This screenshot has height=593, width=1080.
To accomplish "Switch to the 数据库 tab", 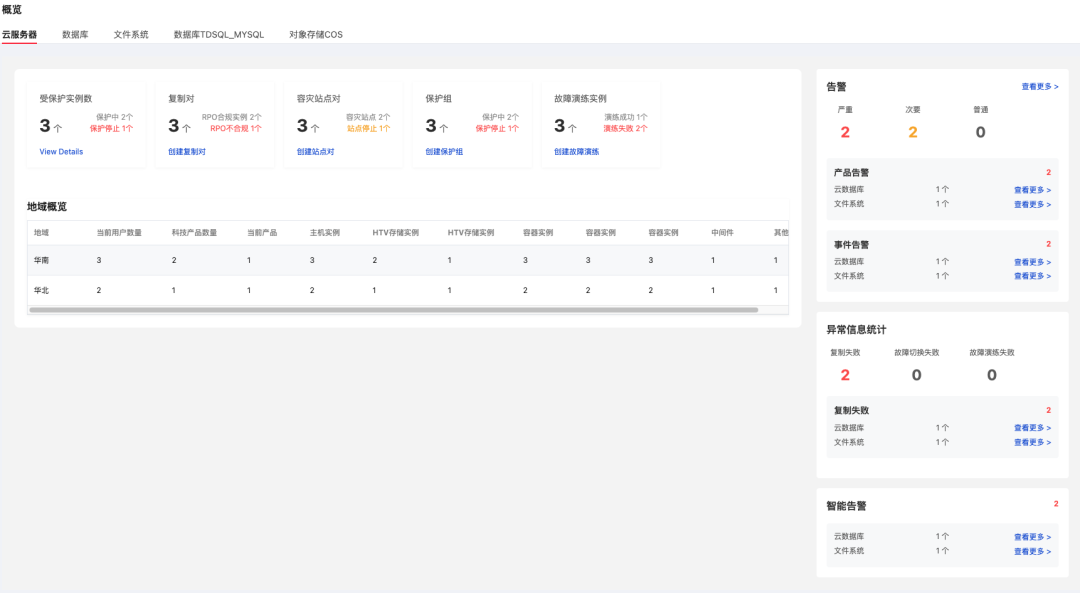I will click(75, 34).
